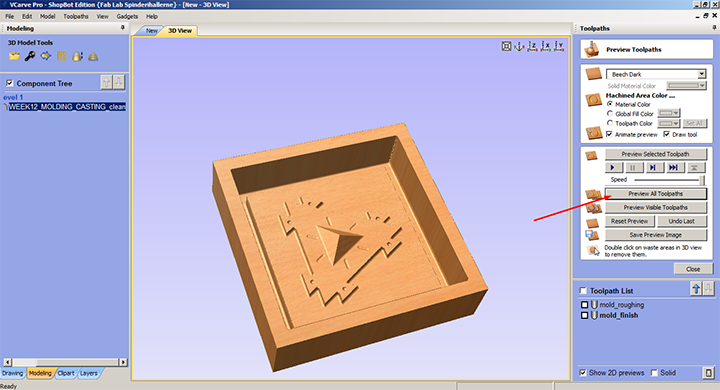
Task: Click the vector-arrow model creation tool icon
Action: [x=45, y=56]
